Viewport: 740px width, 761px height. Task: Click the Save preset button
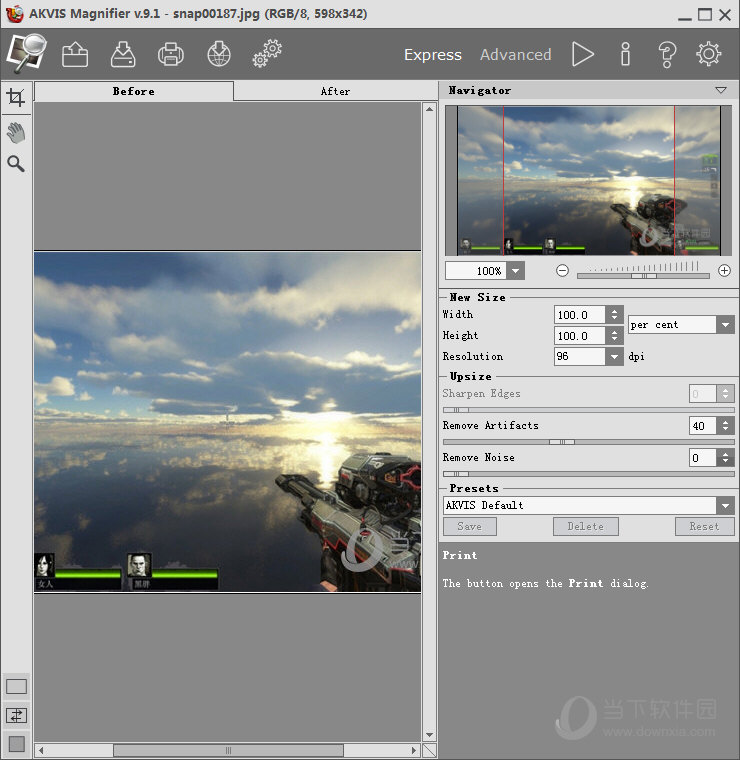tap(470, 527)
